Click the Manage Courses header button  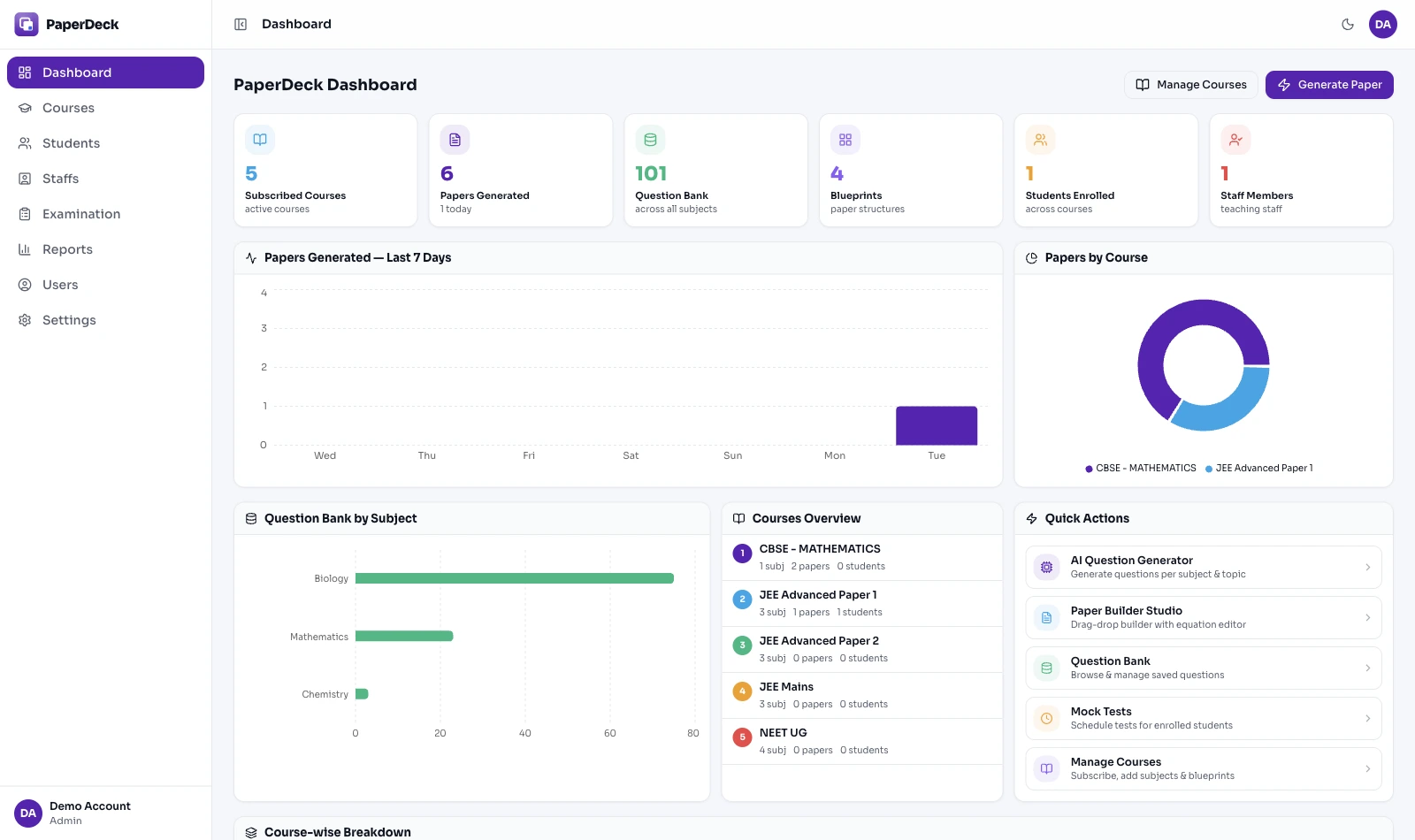(1191, 85)
